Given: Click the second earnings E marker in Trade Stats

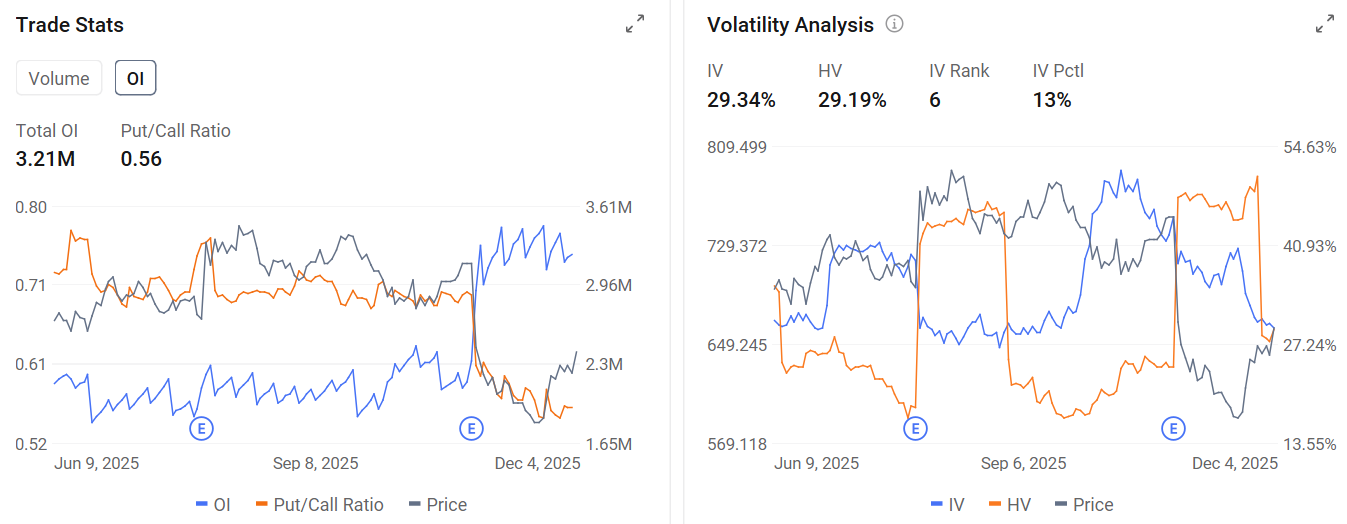Looking at the screenshot, I should pos(470,428).
